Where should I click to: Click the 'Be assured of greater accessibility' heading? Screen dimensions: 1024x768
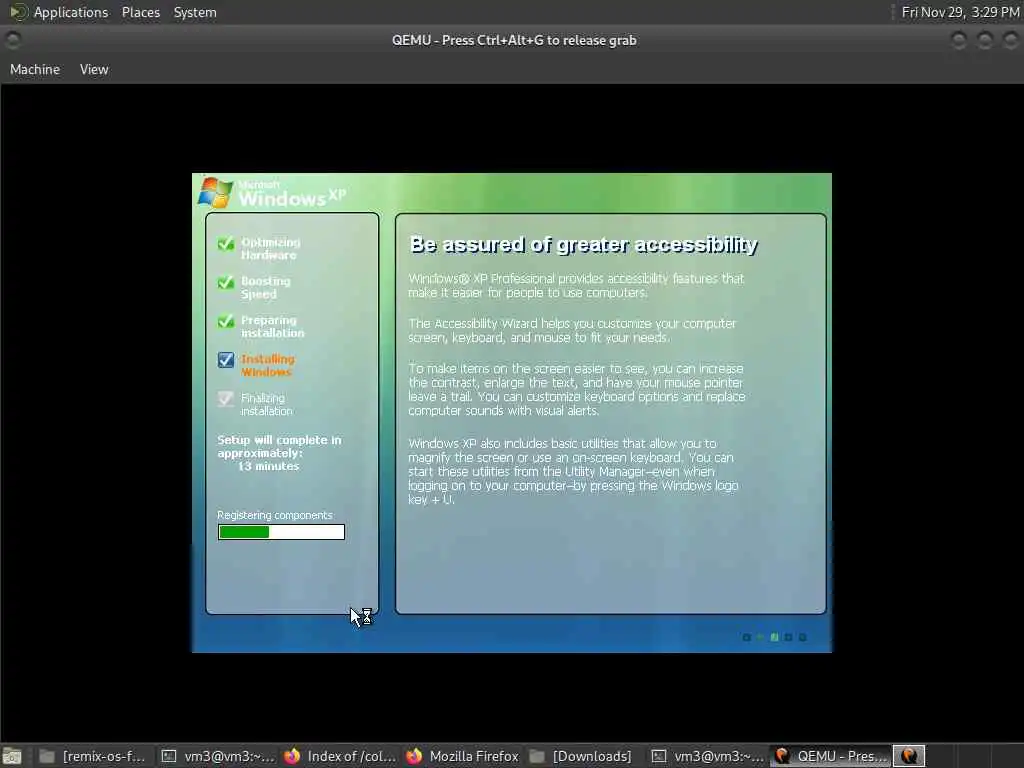(x=583, y=244)
